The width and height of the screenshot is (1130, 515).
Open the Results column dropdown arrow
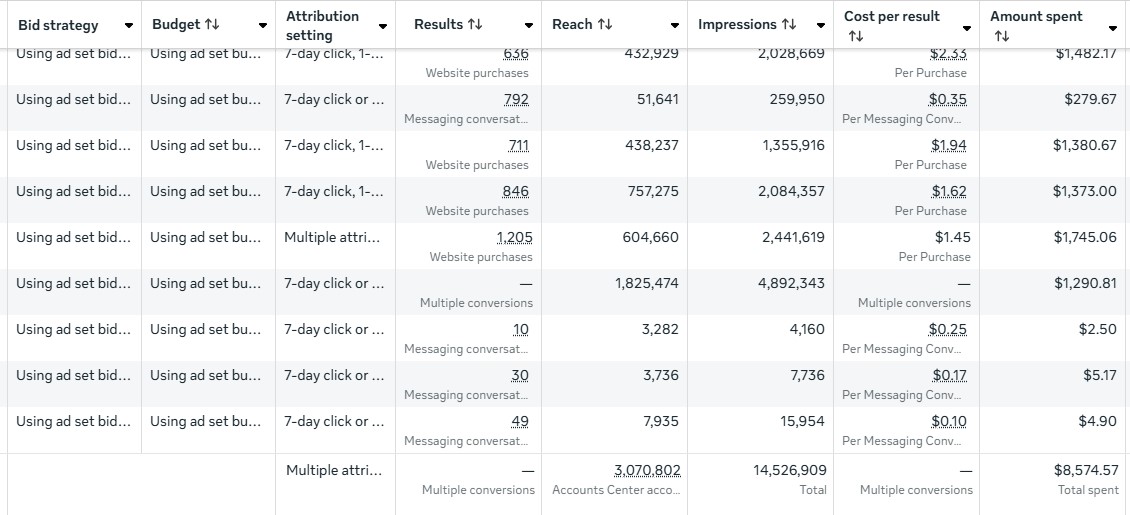pos(529,26)
